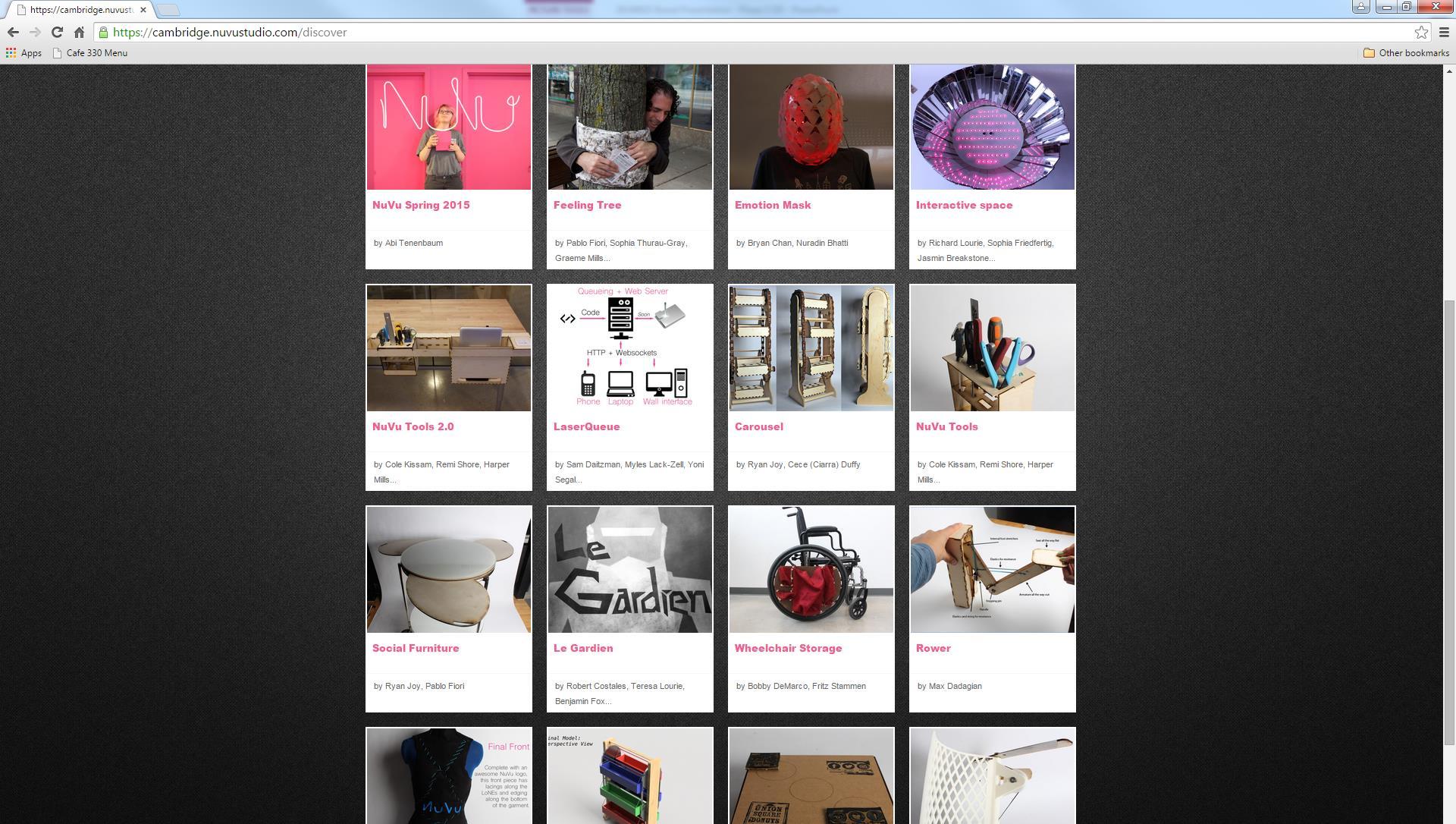
Task: Go to the browser home icon
Action: click(79, 33)
